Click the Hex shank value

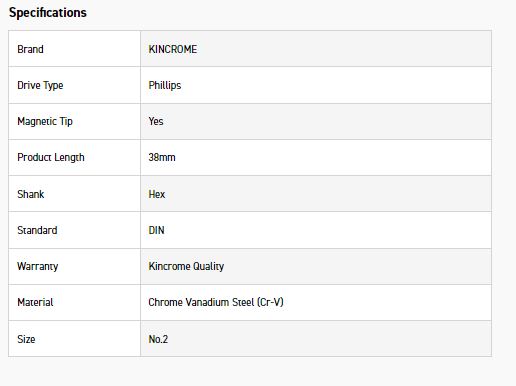pyautogui.click(x=157, y=194)
